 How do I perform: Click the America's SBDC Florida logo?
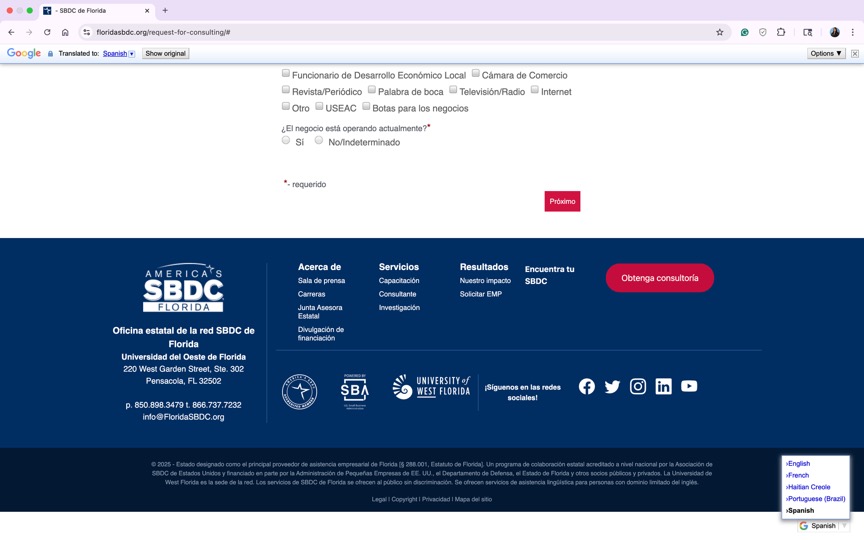pyautogui.click(x=183, y=289)
